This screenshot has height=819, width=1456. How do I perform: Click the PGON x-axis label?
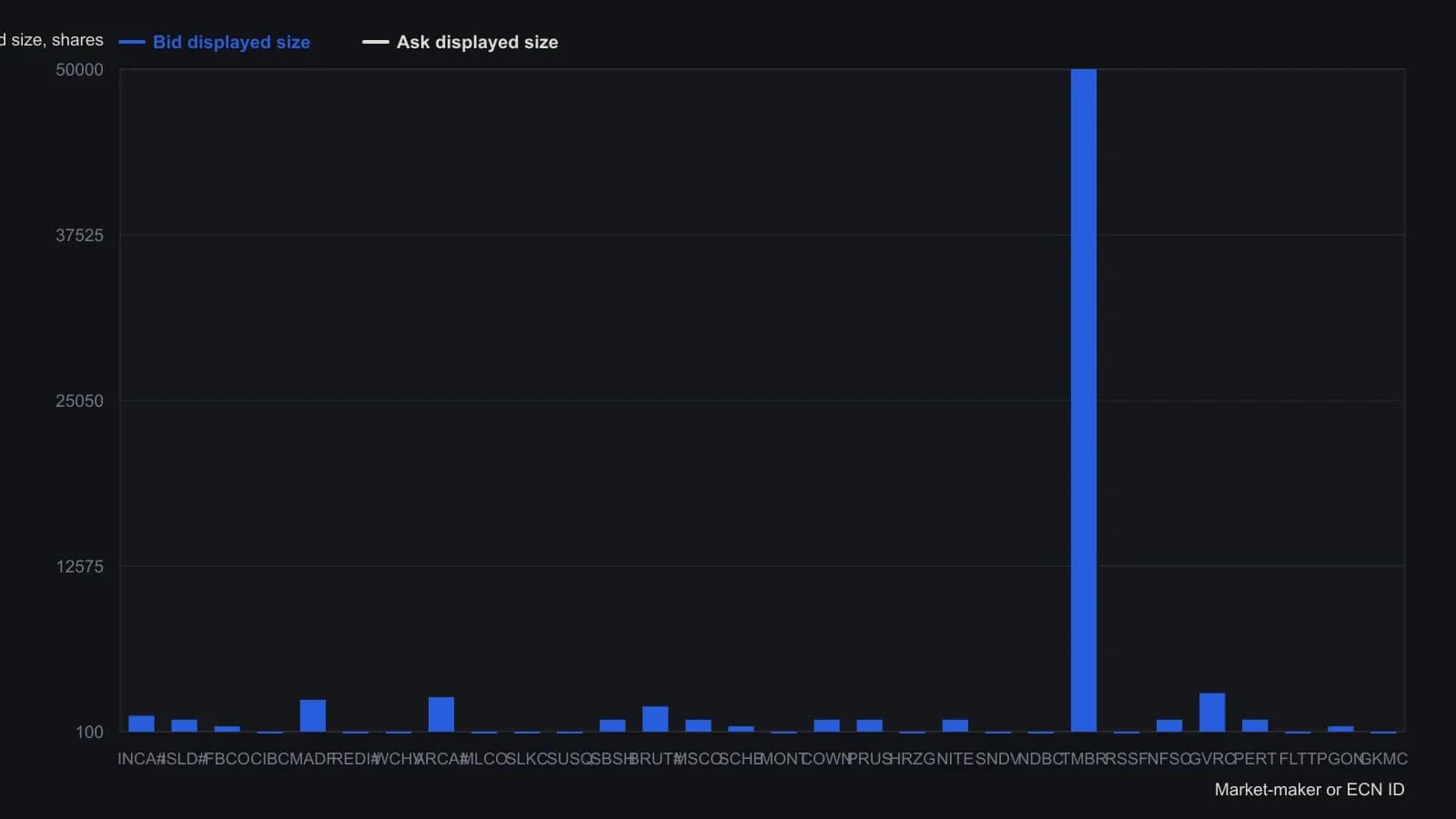coord(1340,759)
